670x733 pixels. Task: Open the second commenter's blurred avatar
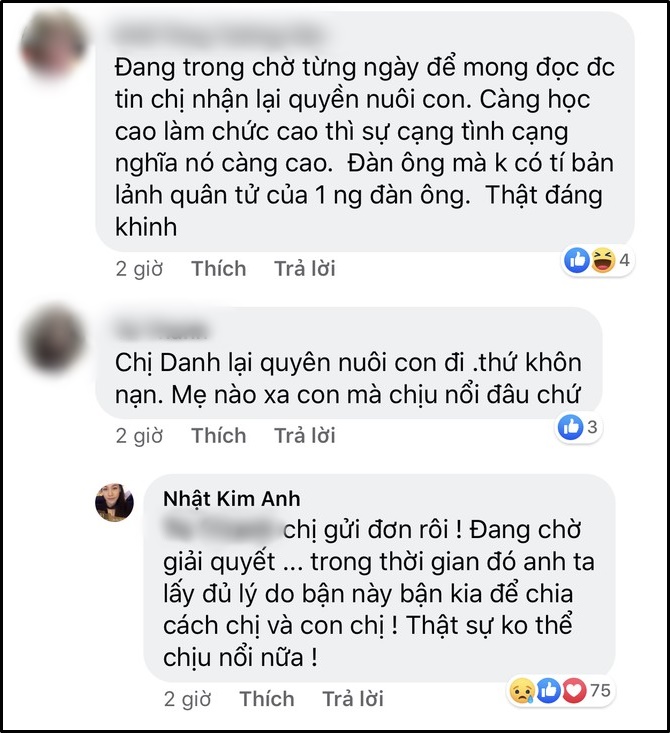[x=53, y=340]
